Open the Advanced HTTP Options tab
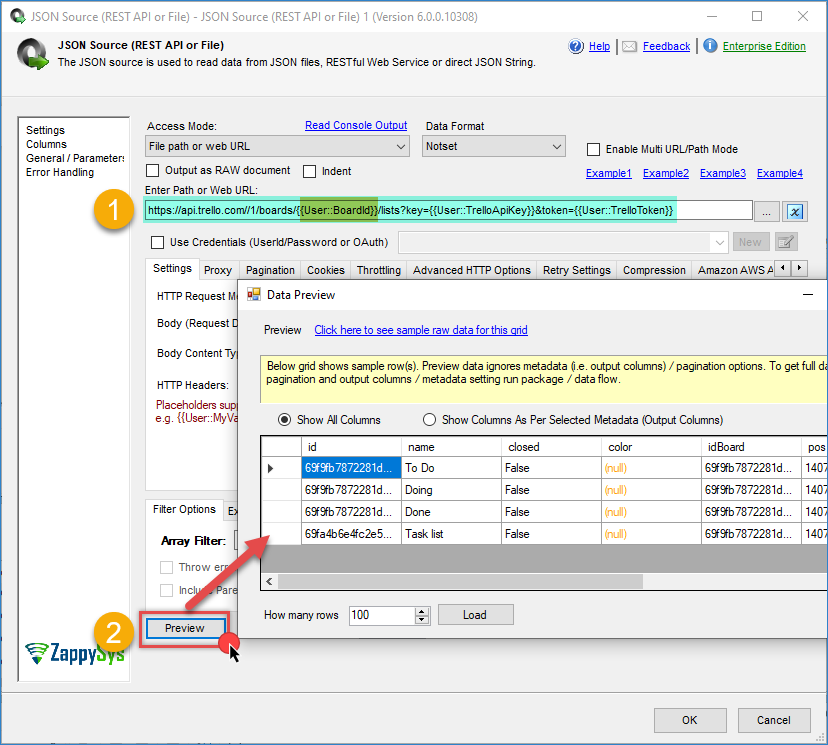 point(472,270)
